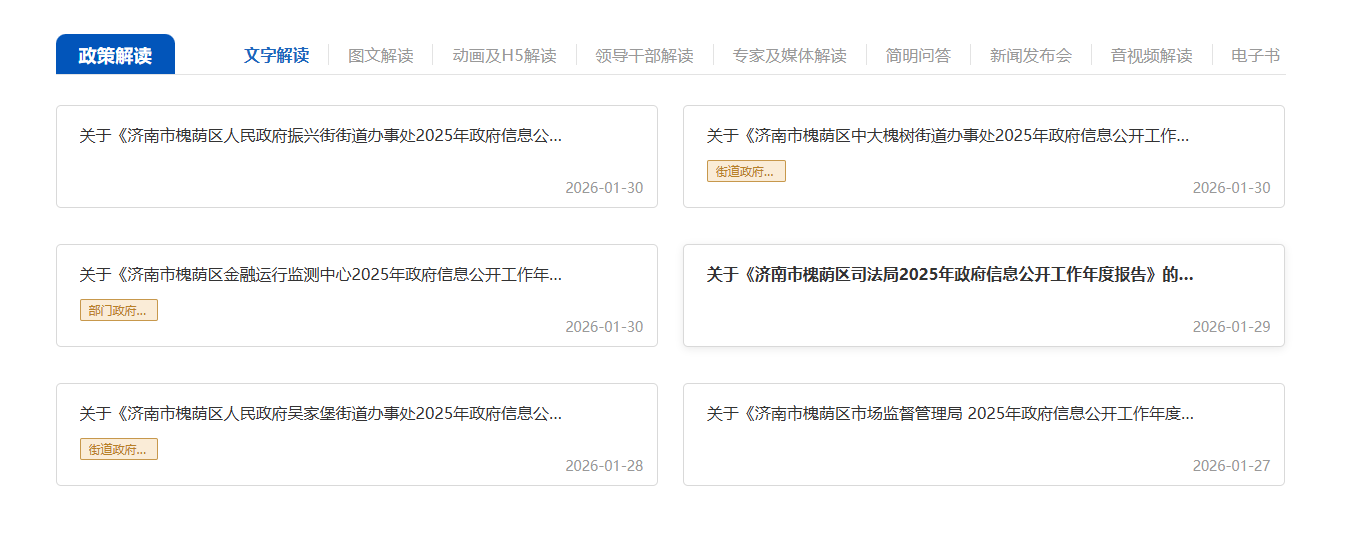Open the 振兴街街道办事处 report article
Viewport: 1367px width, 548px height.
(320, 136)
